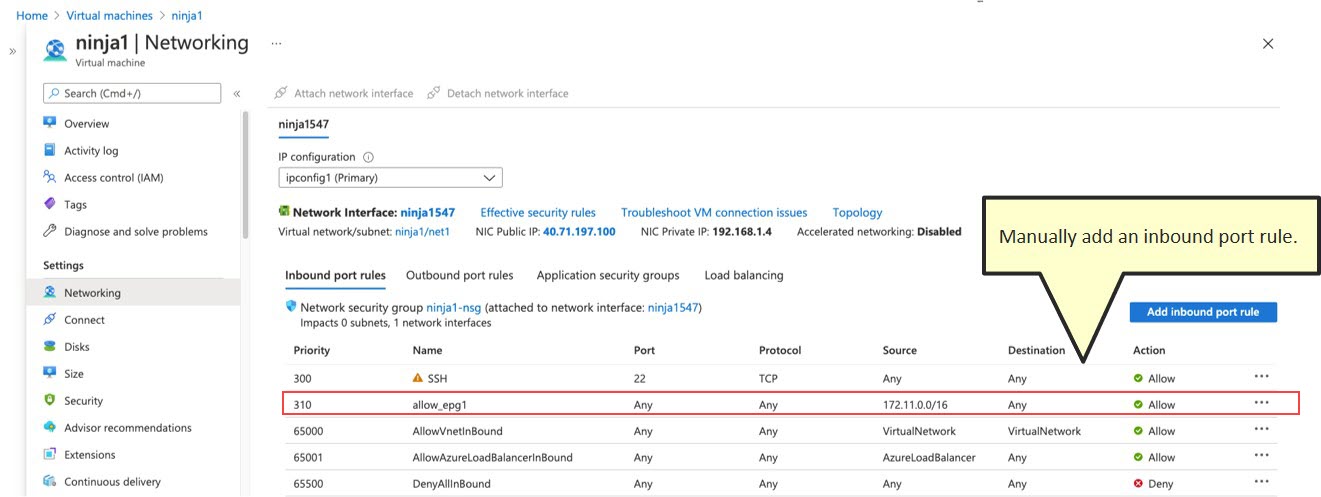Click Access control (IAM) people icon
Image resolution: width=1321 pixels, height=497 pixels.
point(50,177)
